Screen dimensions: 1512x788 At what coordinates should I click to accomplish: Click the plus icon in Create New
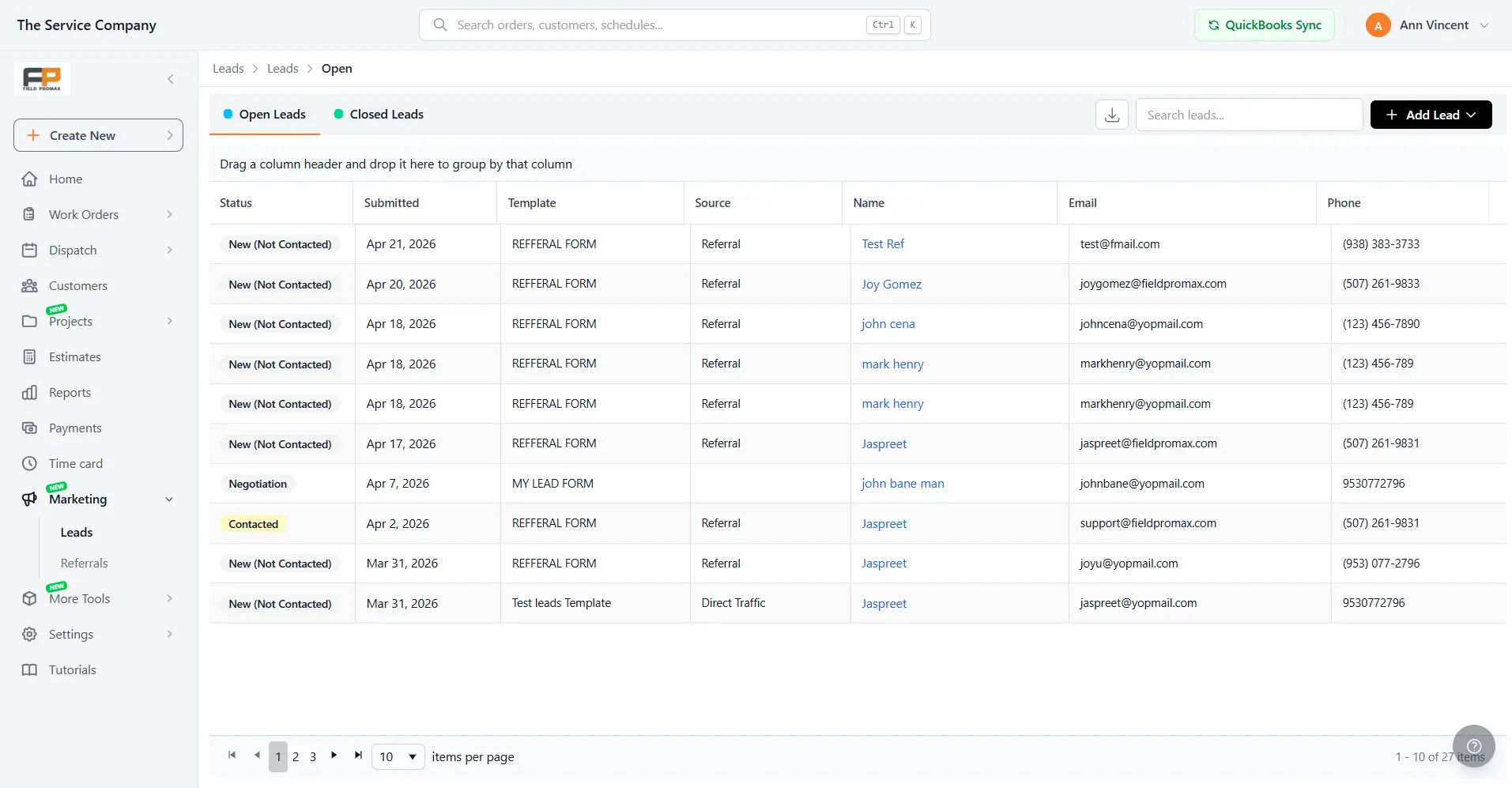[x=33, y=135]
